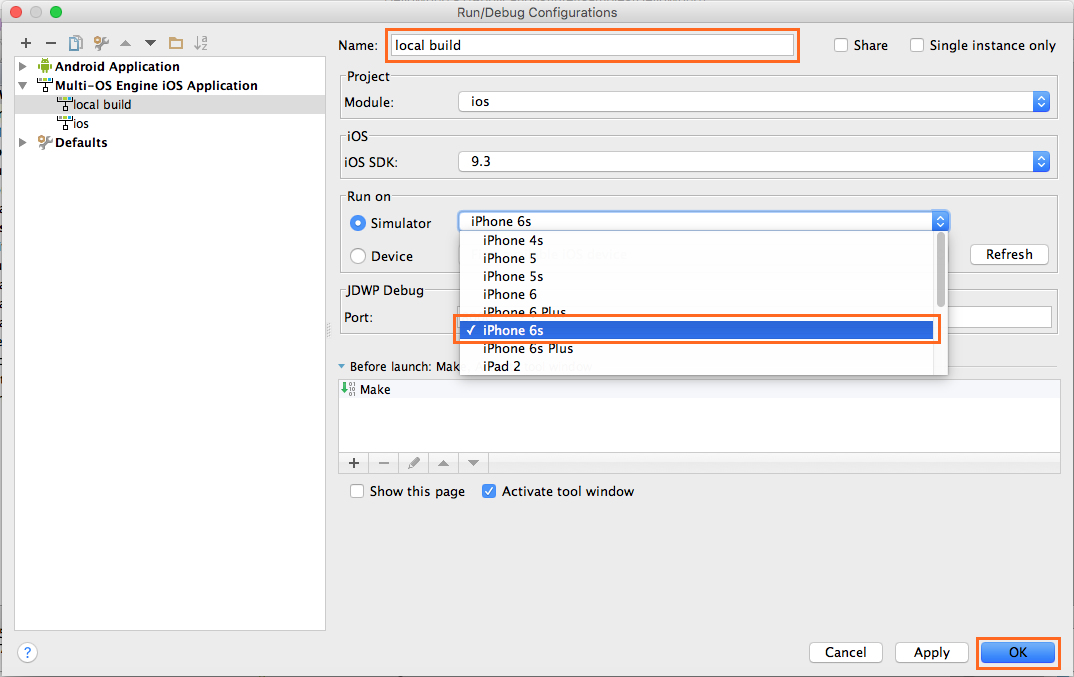Click the Android Application robot icon
Screen dimensions: 1074x677
click(45, 66)
